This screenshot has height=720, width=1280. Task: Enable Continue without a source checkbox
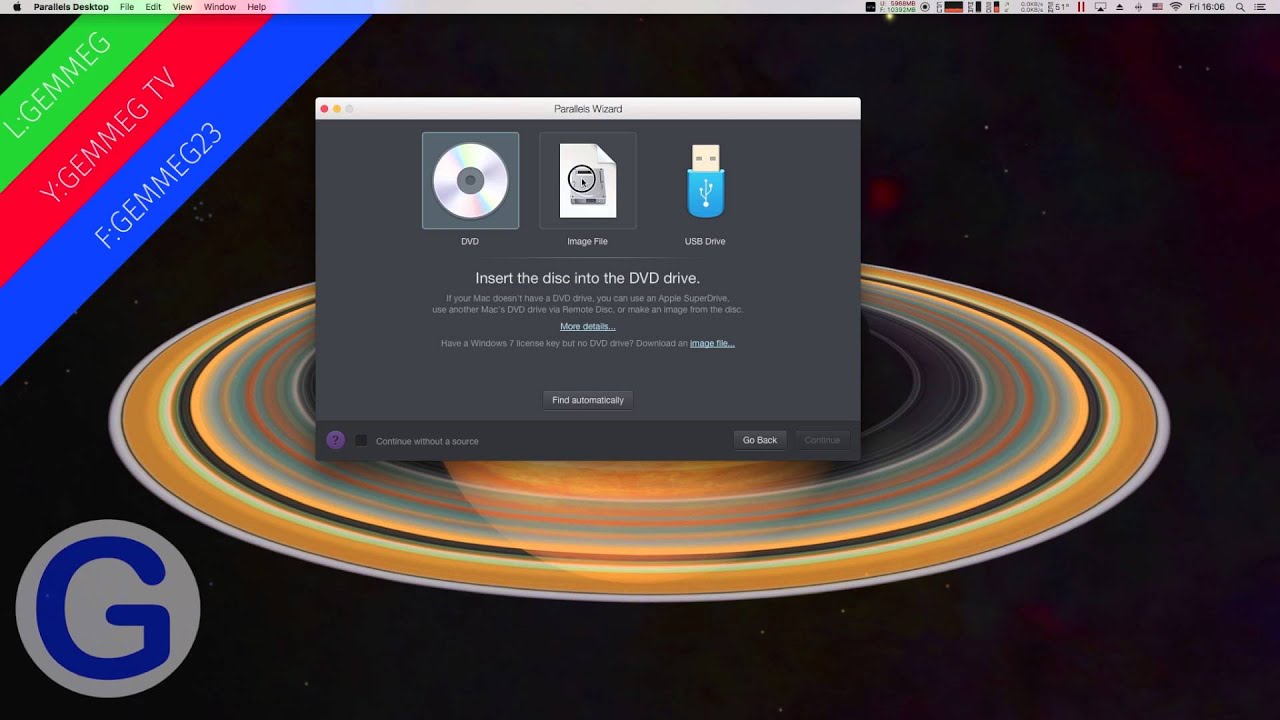pos(362,441)
